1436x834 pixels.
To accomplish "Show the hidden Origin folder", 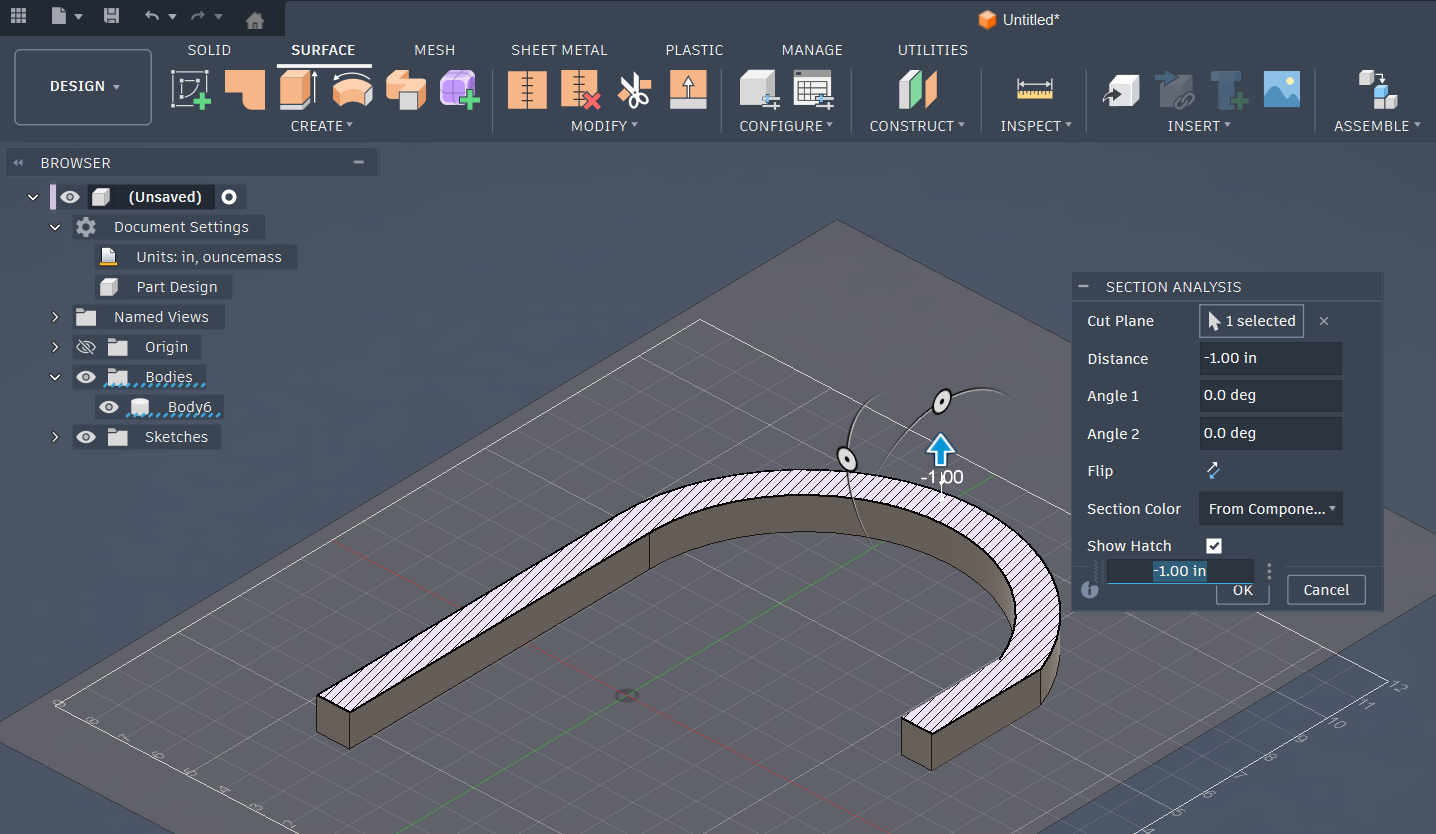I will coord(86,347).
